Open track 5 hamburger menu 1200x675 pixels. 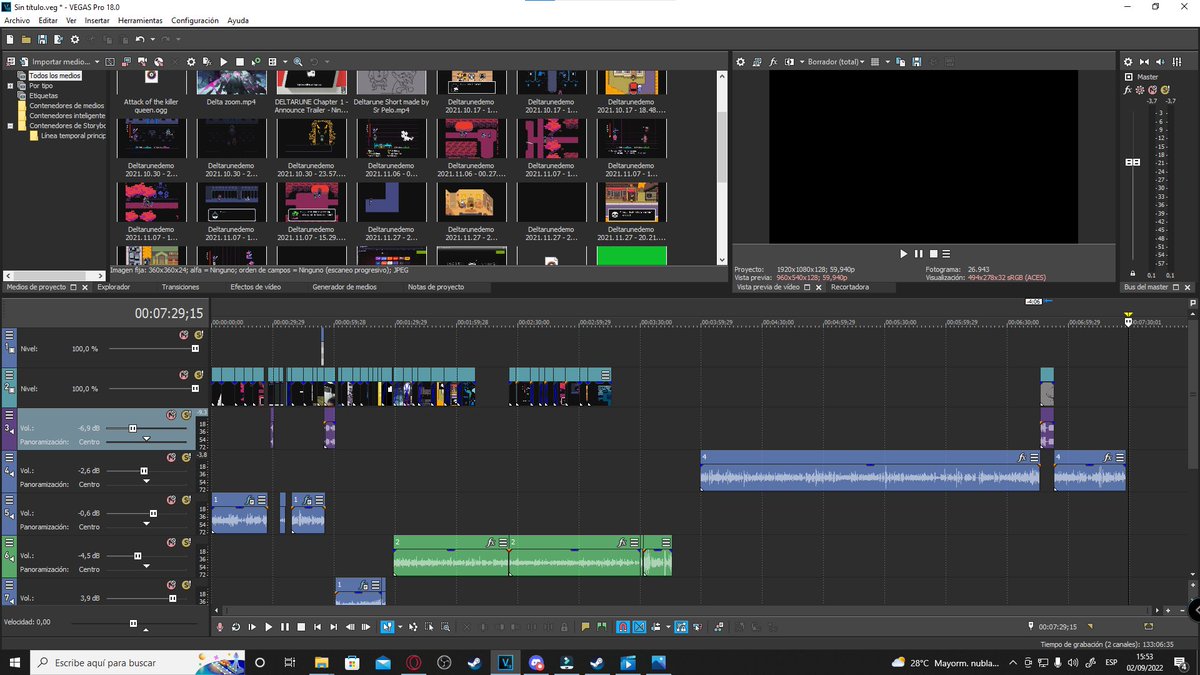click(9, 501)
